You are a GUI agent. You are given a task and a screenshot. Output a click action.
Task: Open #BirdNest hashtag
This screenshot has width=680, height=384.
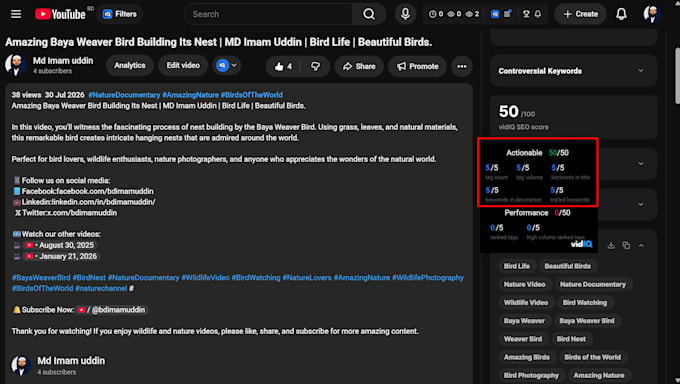coord(89,278)
